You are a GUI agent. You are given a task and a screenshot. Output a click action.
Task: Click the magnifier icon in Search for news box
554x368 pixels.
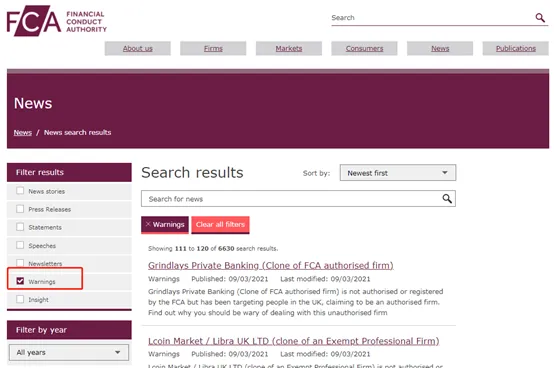click(x=447, y=199)
